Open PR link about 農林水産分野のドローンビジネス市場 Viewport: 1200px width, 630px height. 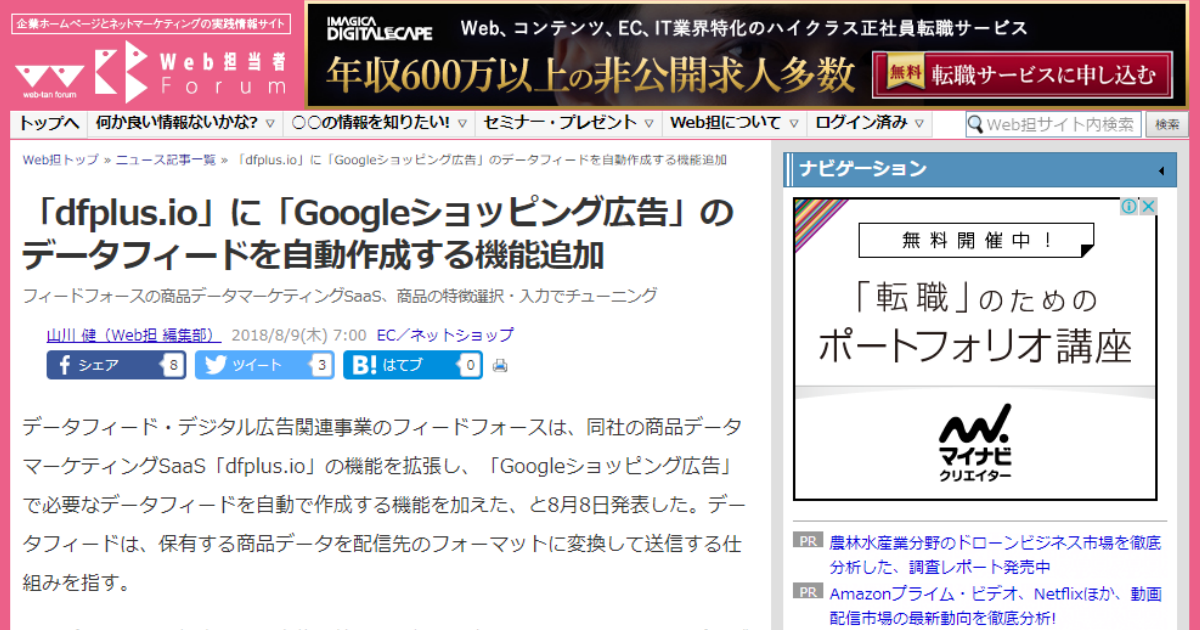pos(995,555)
